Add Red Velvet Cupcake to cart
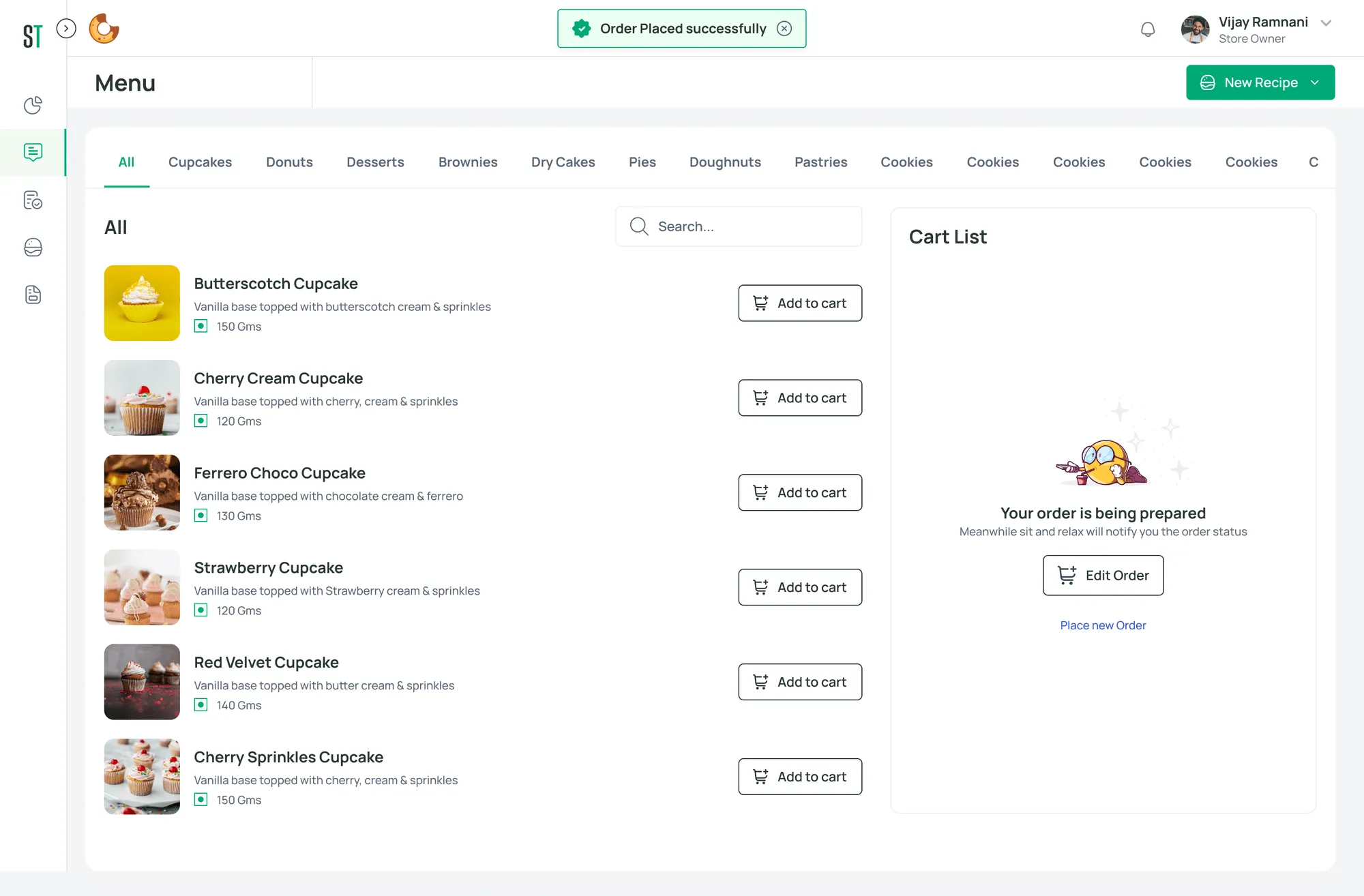This screenshot has height=896, width=1364. coord(800,682)
